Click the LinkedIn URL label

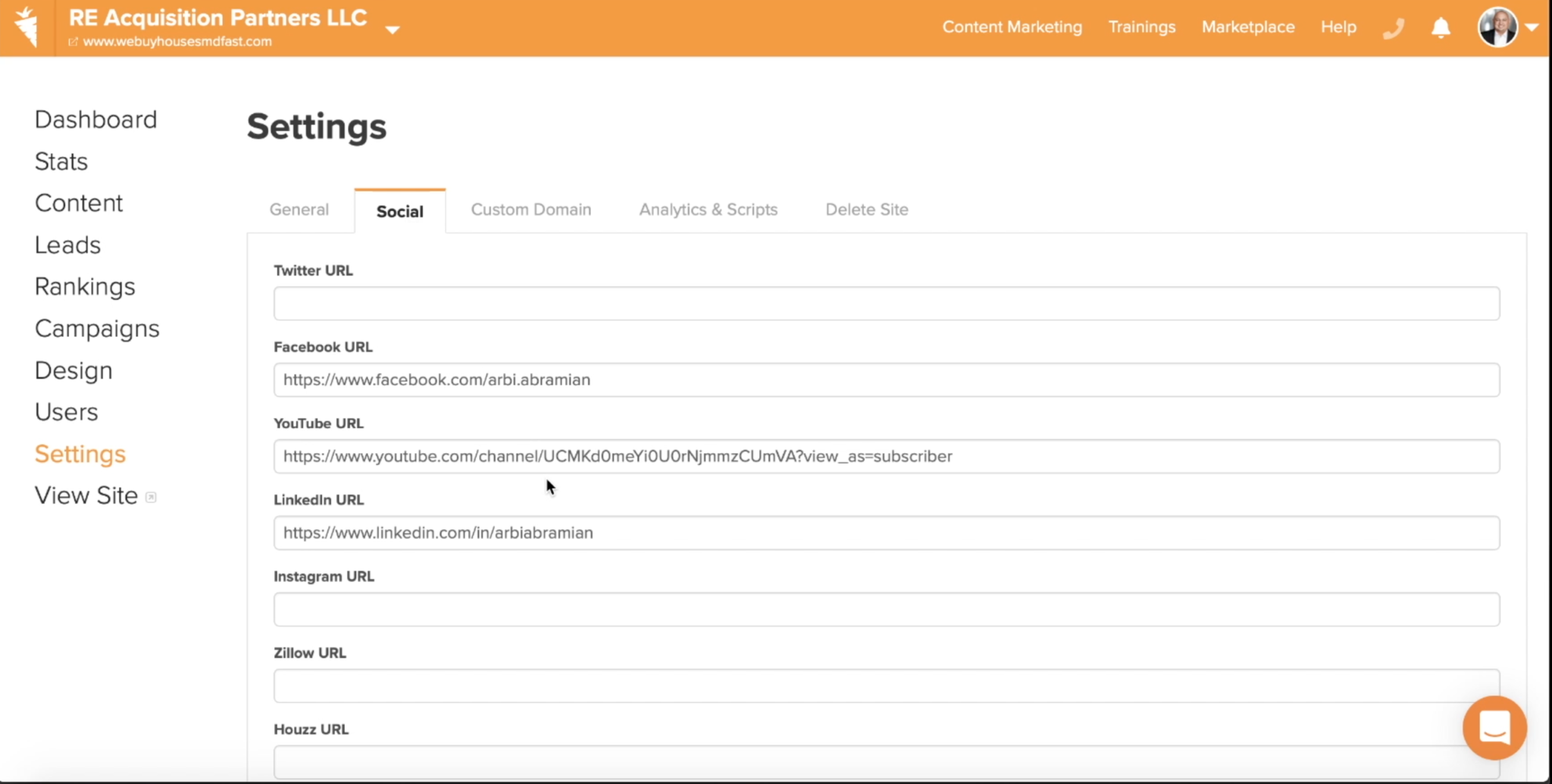click(318, 500)
